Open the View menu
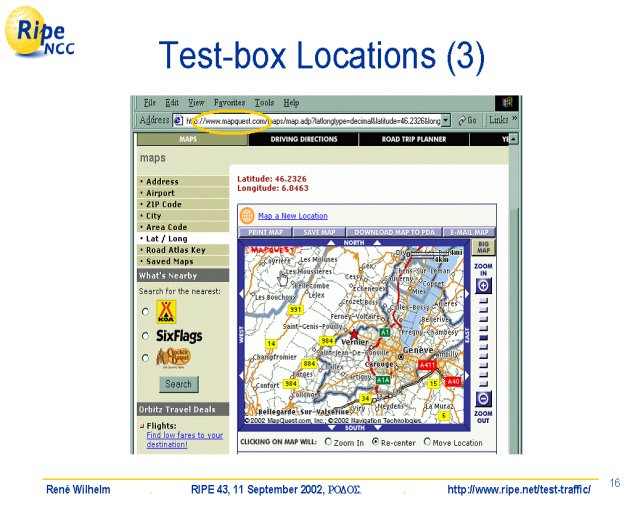This screenshot has width=640, height=512. (196, 102)
